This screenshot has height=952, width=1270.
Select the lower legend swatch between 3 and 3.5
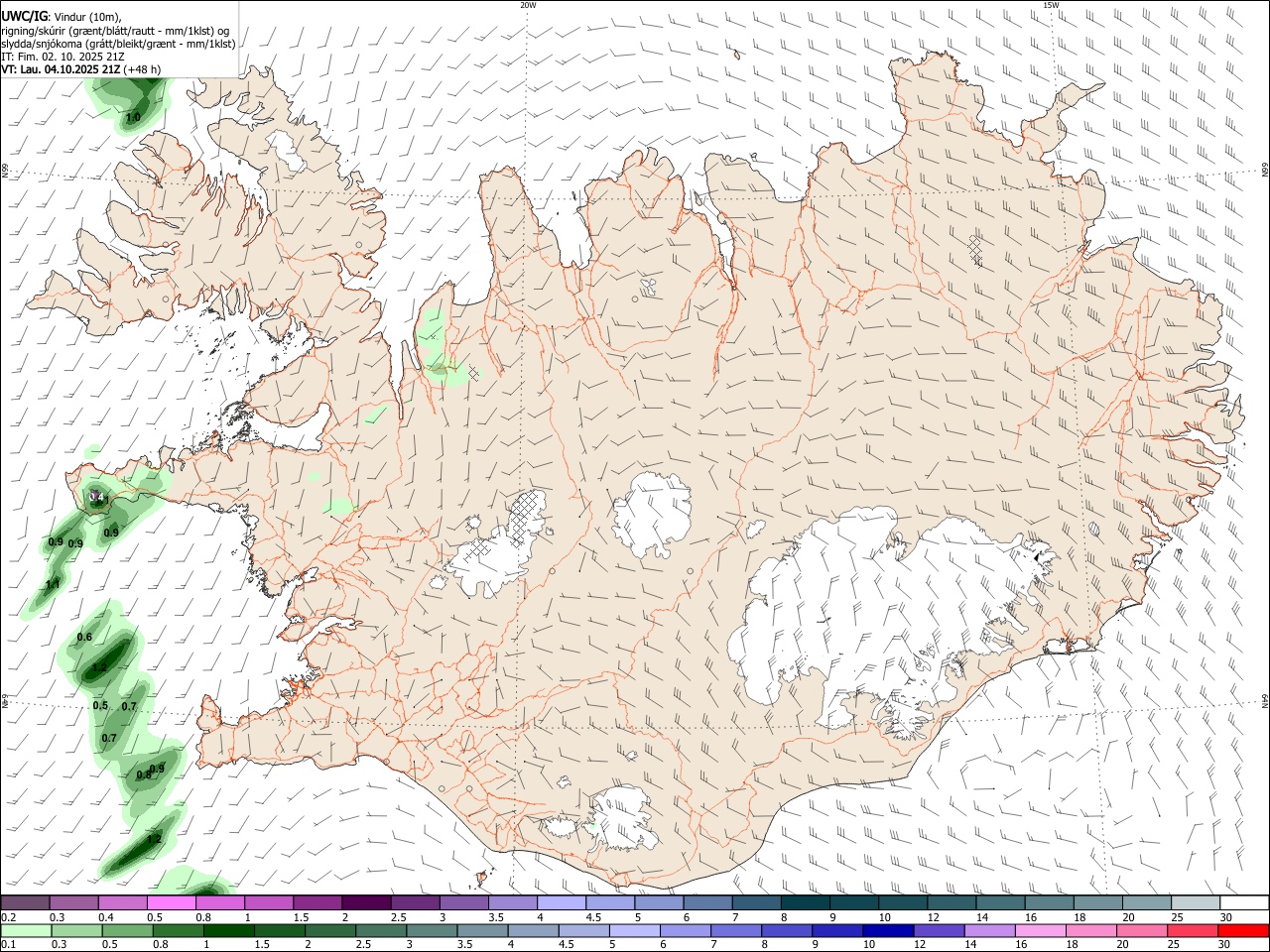click(x=431, y=931)
